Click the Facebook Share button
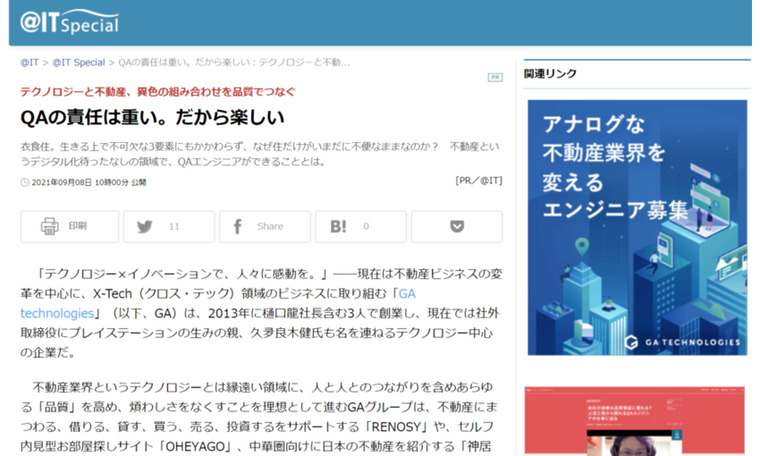 coord(264,226)
